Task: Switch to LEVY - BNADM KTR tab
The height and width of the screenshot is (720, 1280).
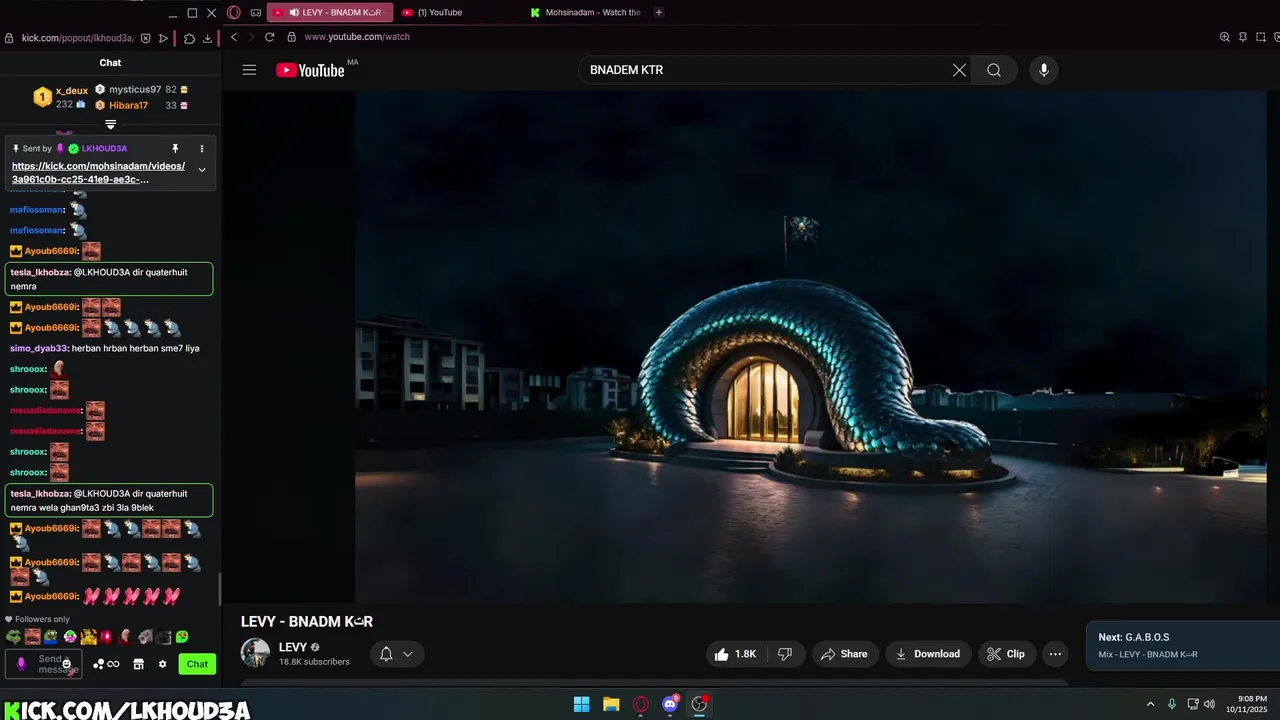Action: 331,12
